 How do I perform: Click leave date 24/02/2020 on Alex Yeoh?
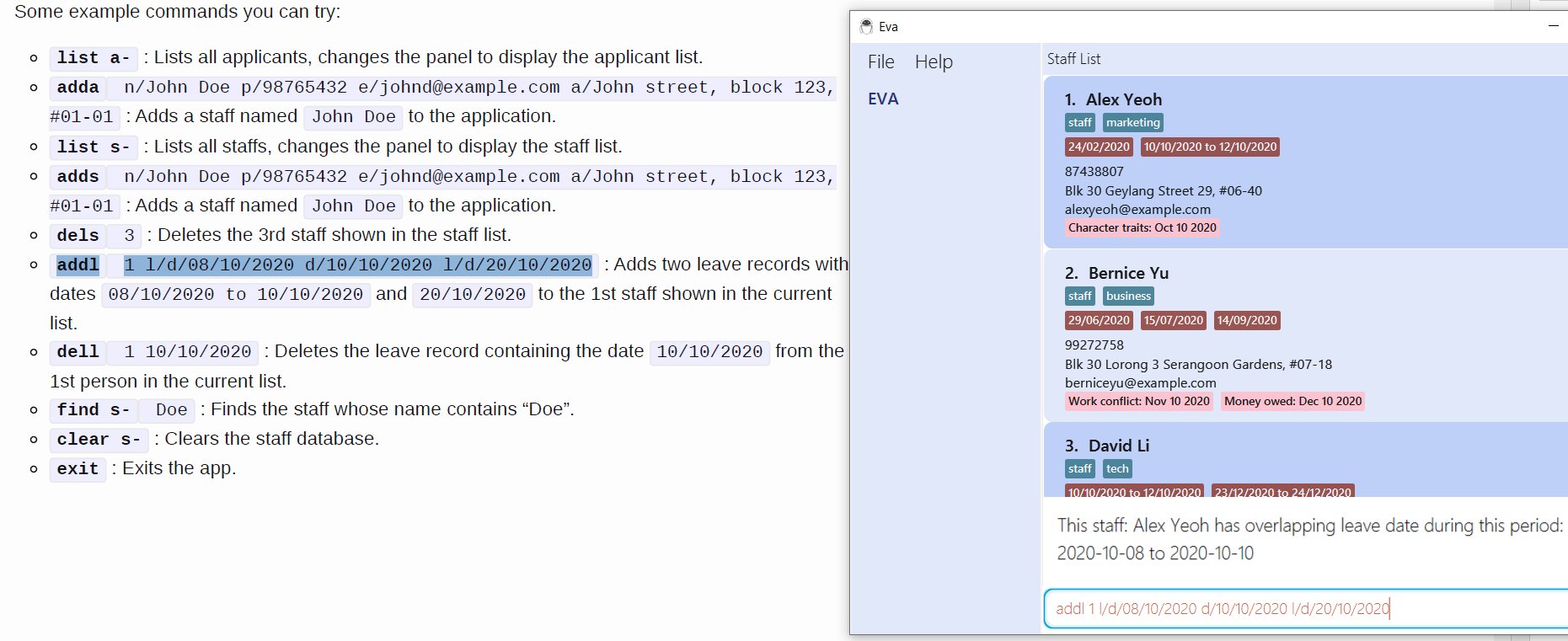1099,147
